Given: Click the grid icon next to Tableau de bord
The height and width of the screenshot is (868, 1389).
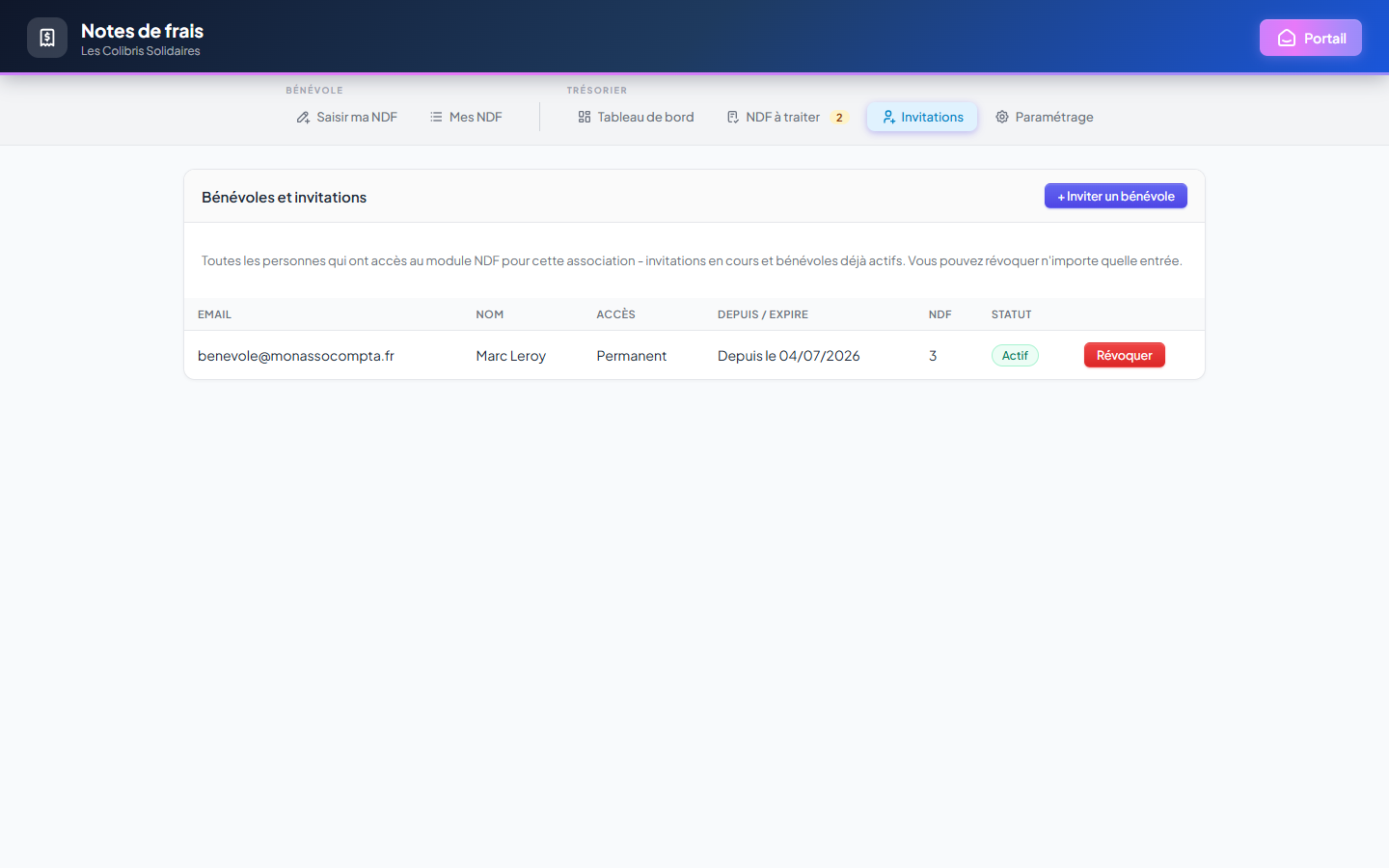Looking at the screenshot, I should 585,117.
